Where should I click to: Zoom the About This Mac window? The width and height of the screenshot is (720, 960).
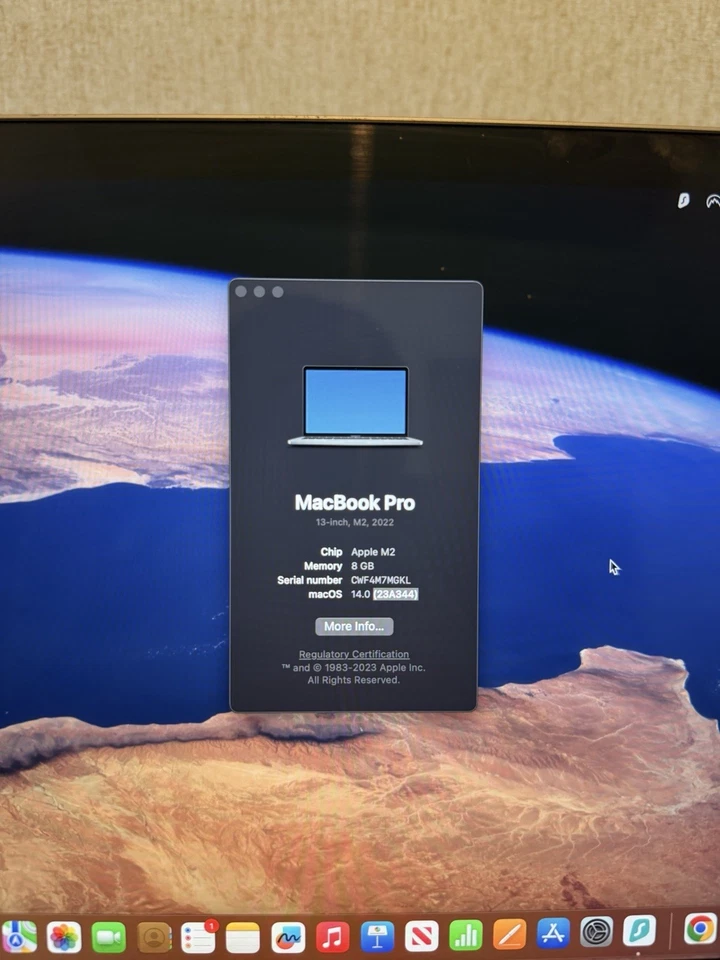278,291
